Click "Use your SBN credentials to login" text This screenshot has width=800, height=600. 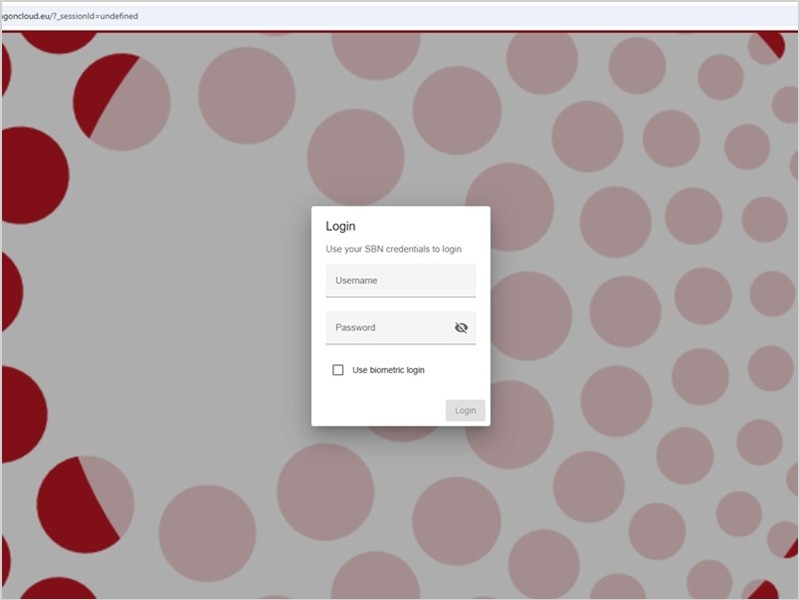click(394, 249)
